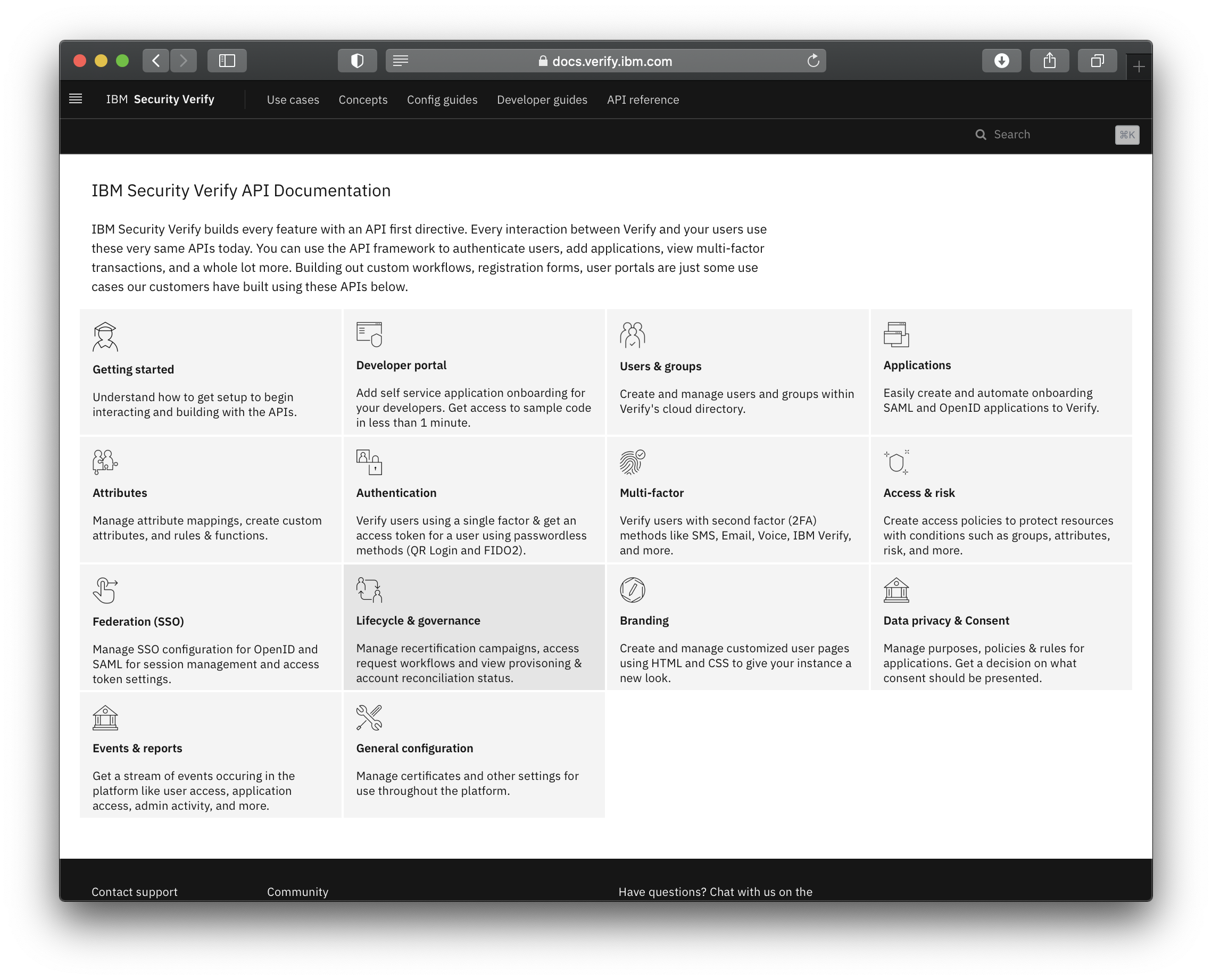Click the Getting started graduate icon
This screenshot has width=1212, height=980.
click(x=105, y=336)
